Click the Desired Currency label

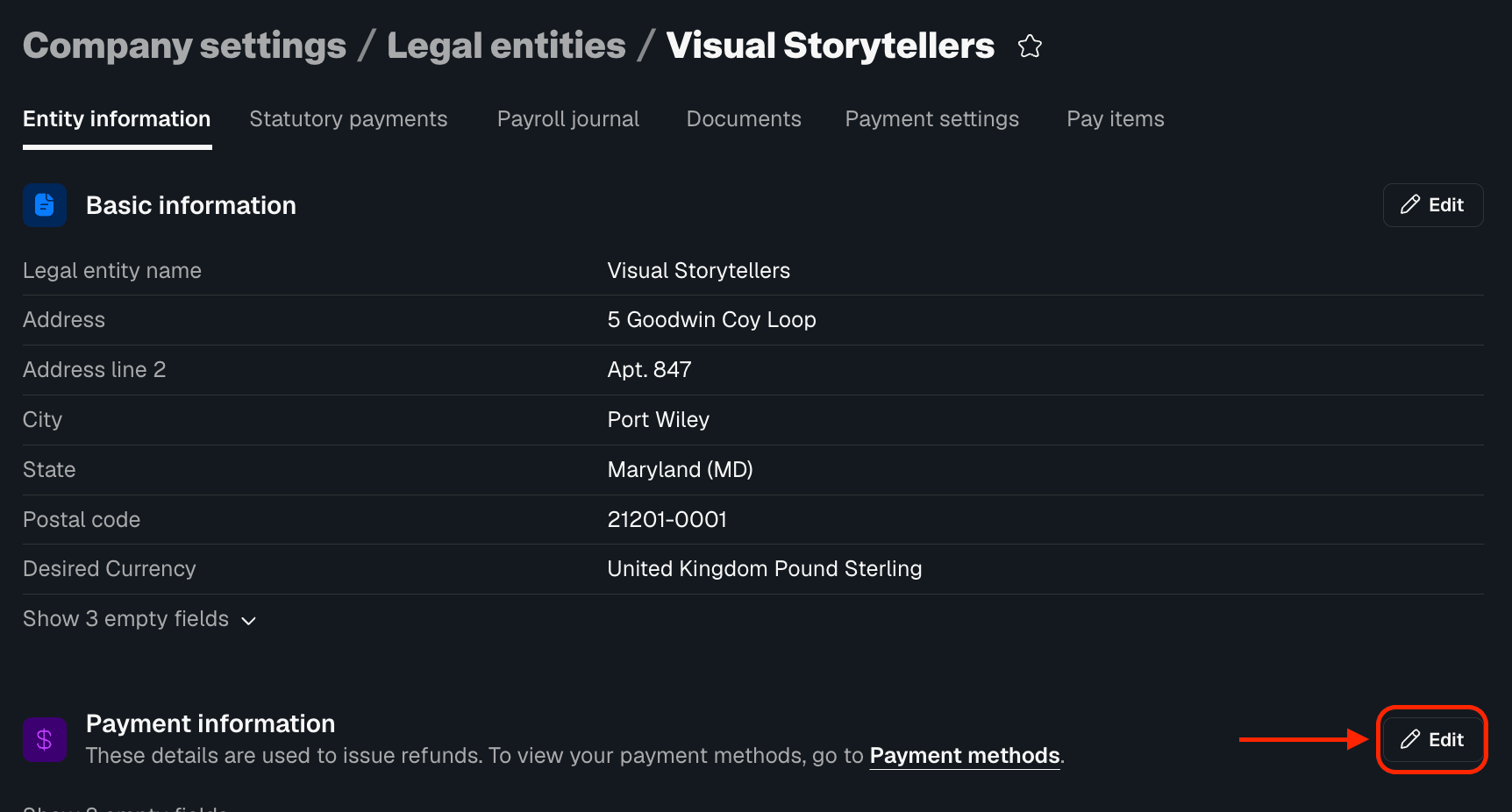coord(110,569)
